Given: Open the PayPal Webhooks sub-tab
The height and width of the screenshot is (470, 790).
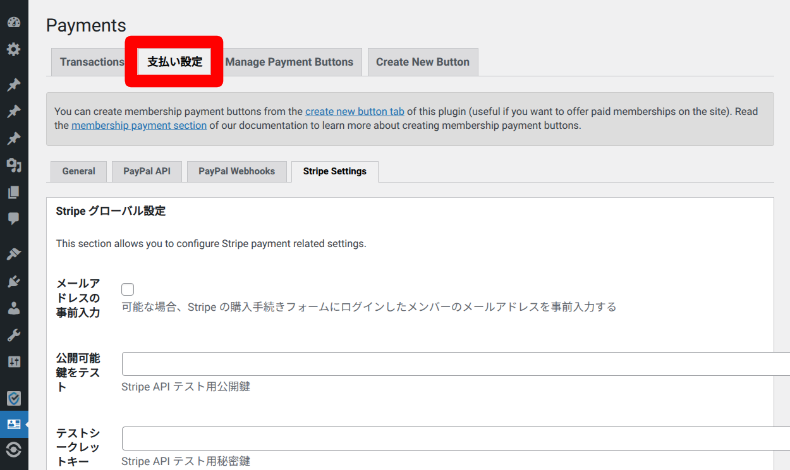Looking at the screenshot, I should point(237,171).
